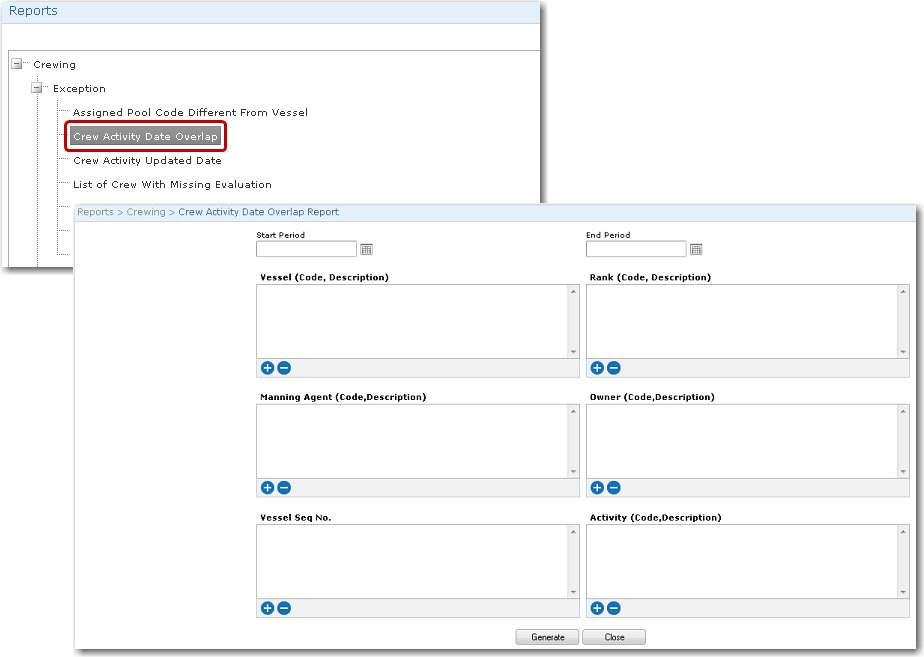Click minus icon under Manning Agent list

pos(284,488)
